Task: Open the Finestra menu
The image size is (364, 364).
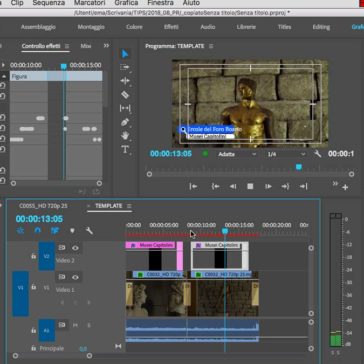Action: [160, 3]
